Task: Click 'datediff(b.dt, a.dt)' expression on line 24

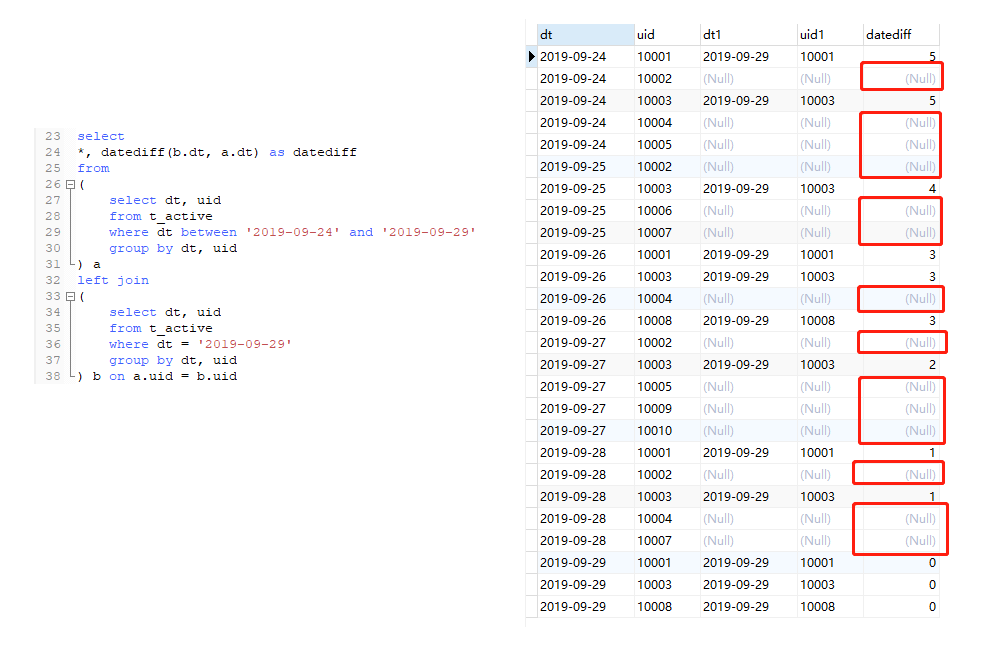Action: click(180, 153)
